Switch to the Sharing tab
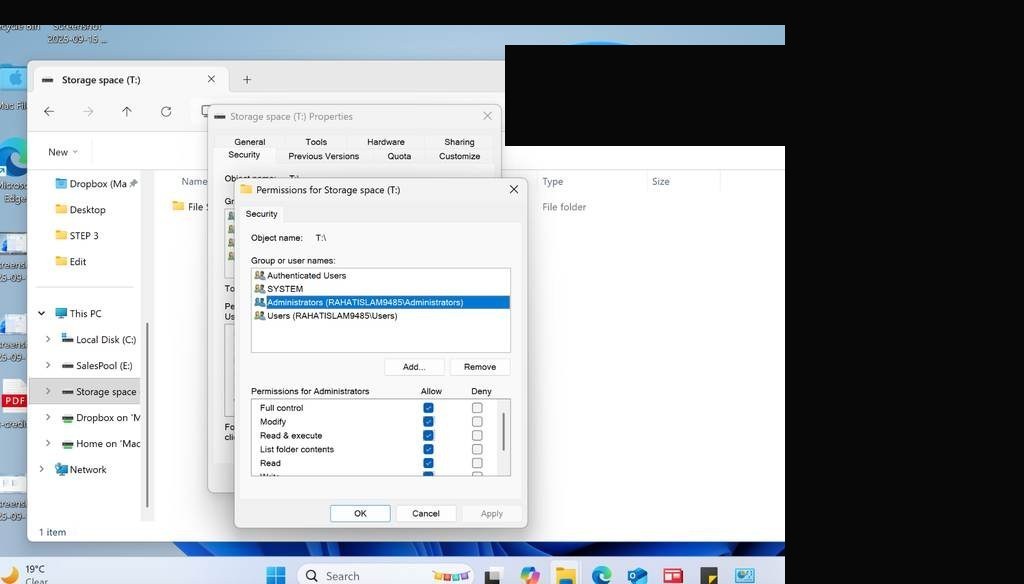 (459, 142)
